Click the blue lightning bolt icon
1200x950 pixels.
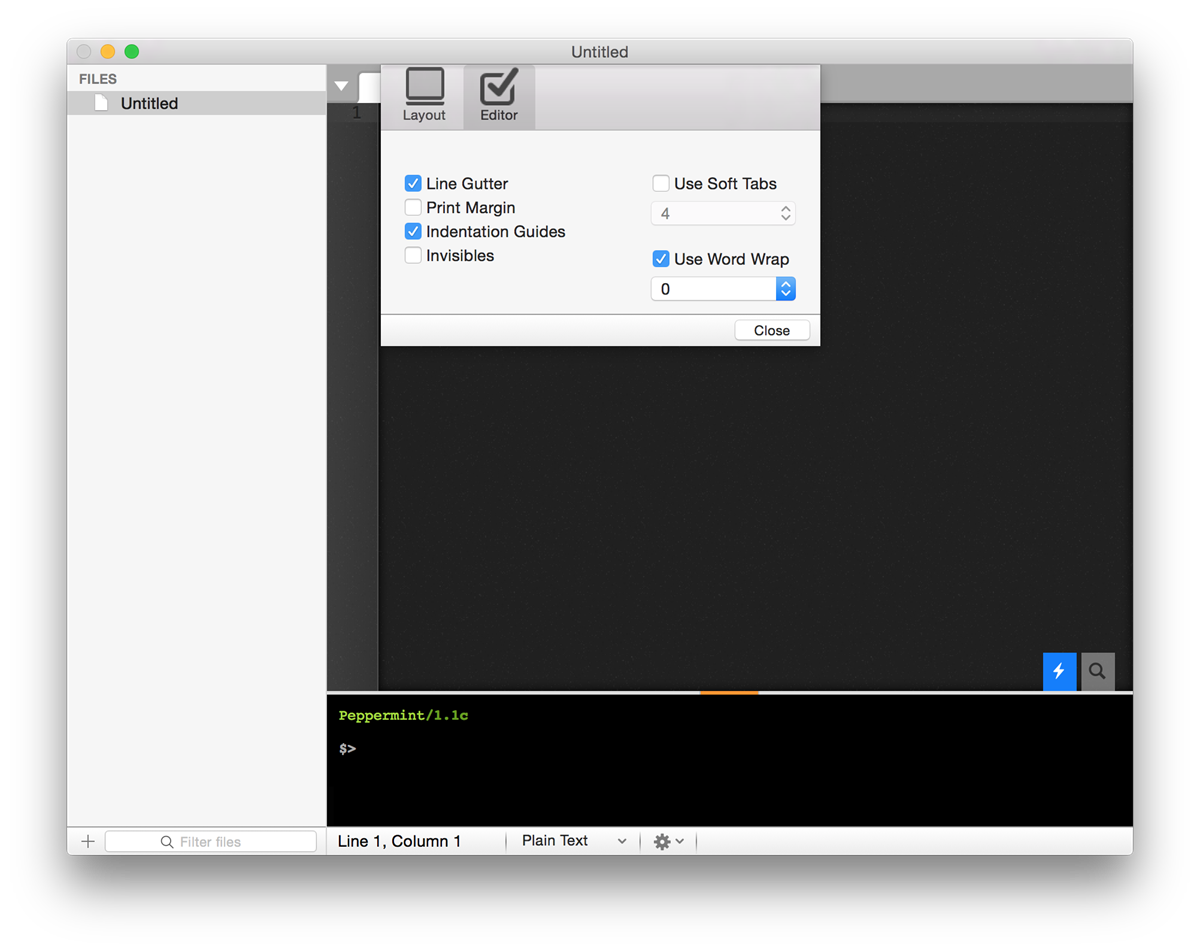pyautogui.click(x=1059, y=671)
